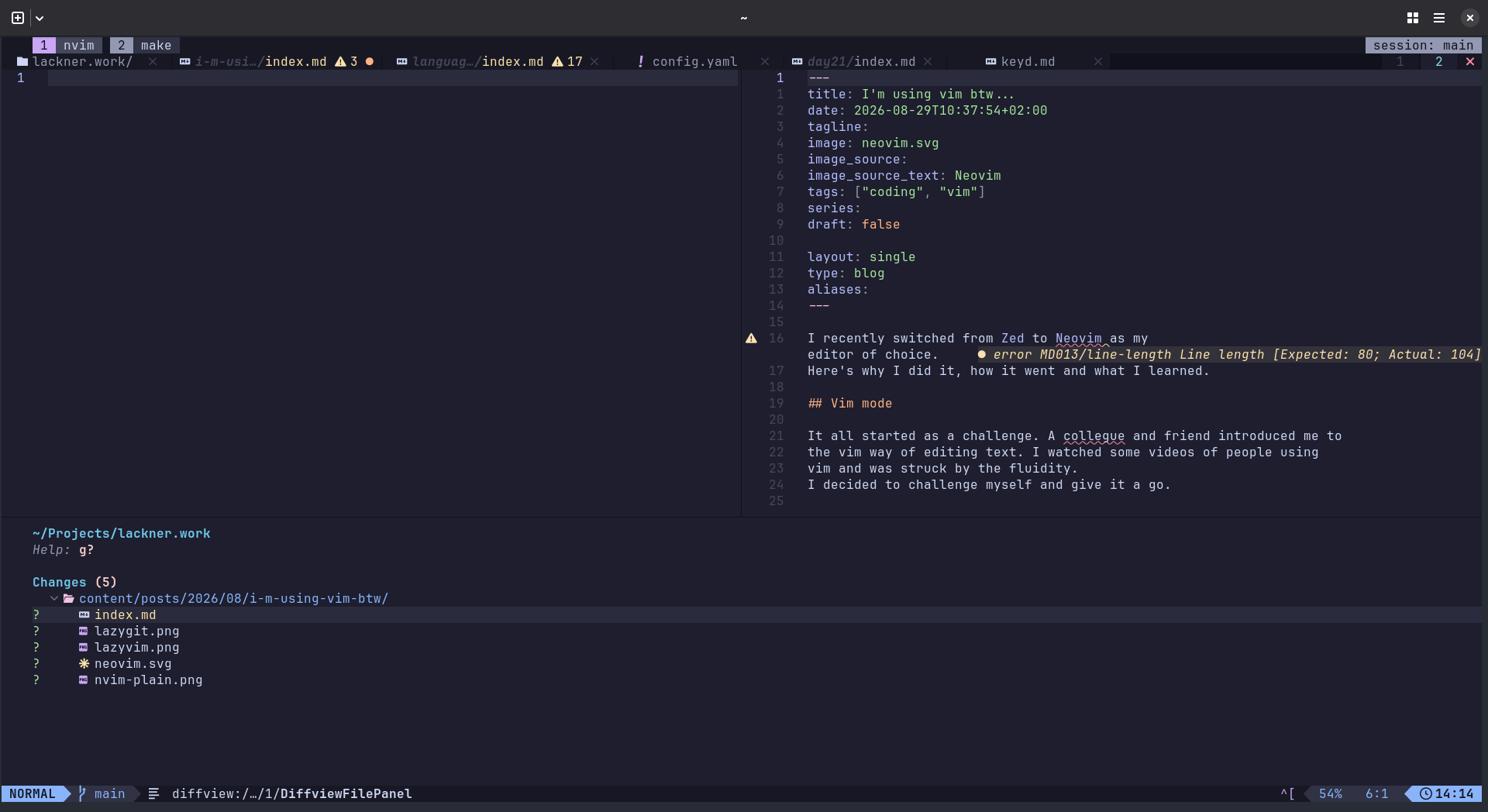Switch to tabpage 1 indicator
Image resolution: width=1488 pixels, height=812 pixels.
[1400, 61]
